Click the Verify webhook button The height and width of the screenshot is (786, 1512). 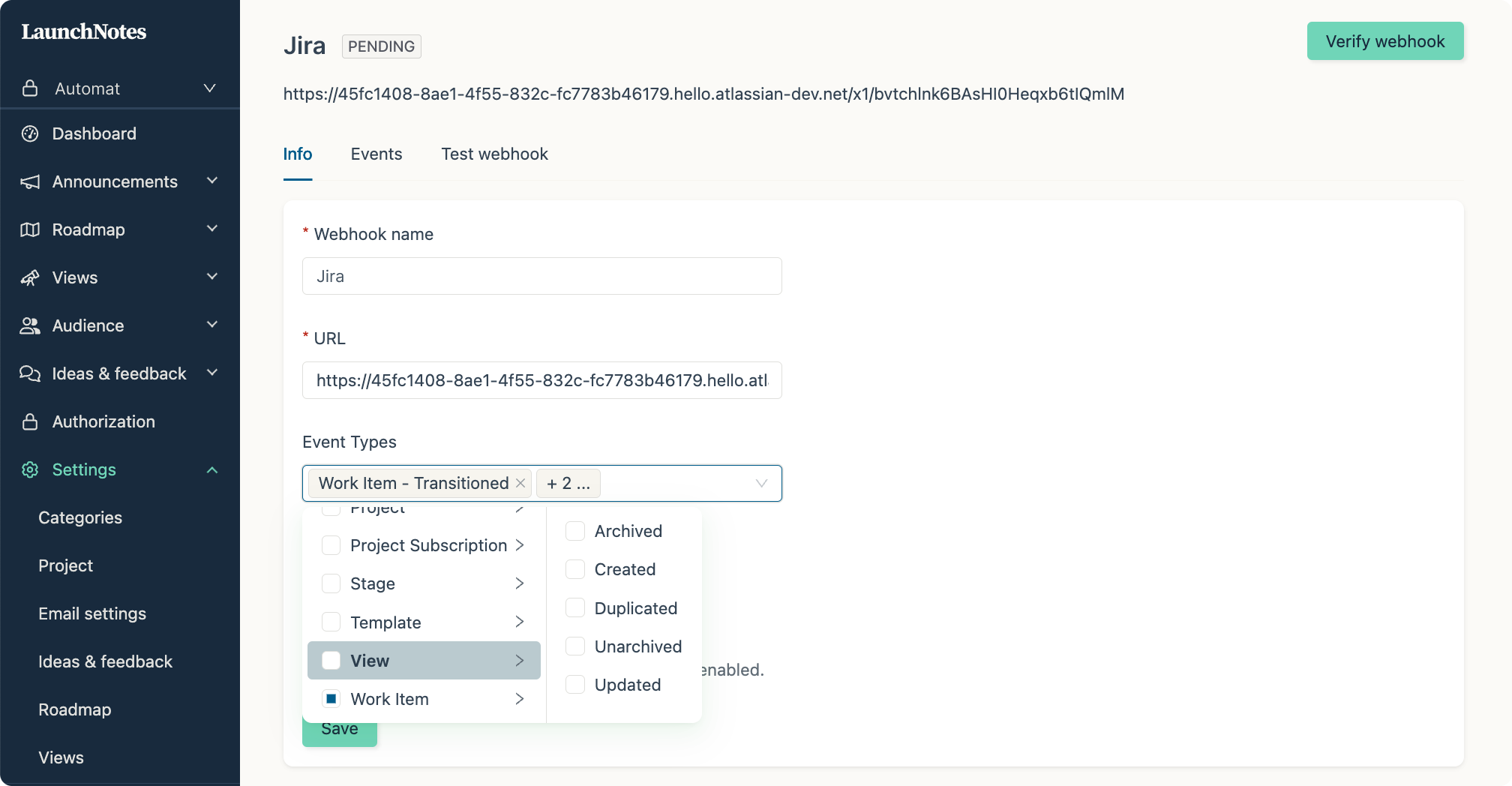tap(1385, 41)
